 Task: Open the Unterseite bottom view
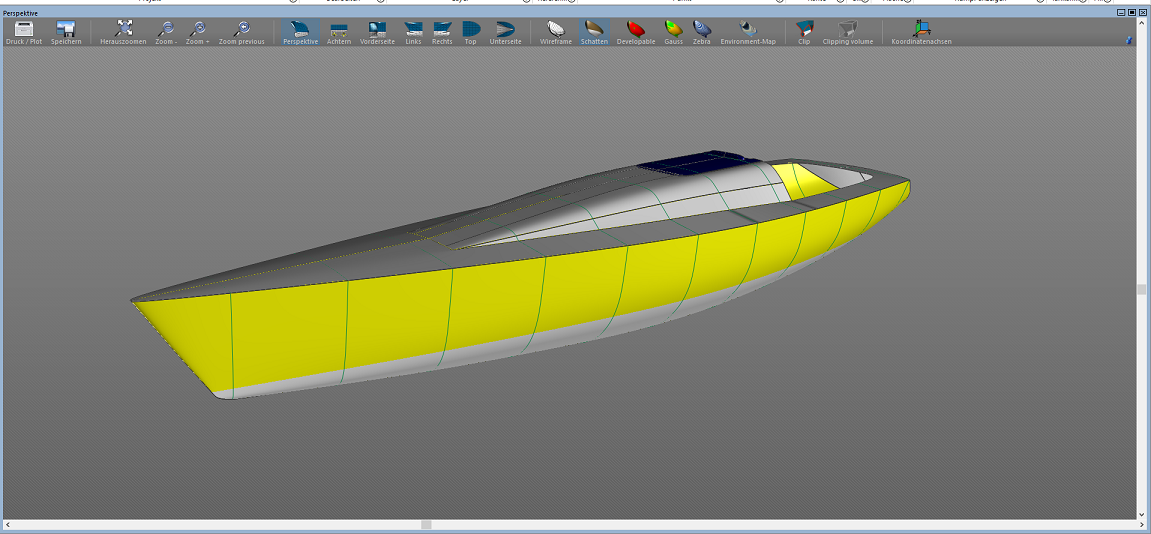[x=505, y=31]
